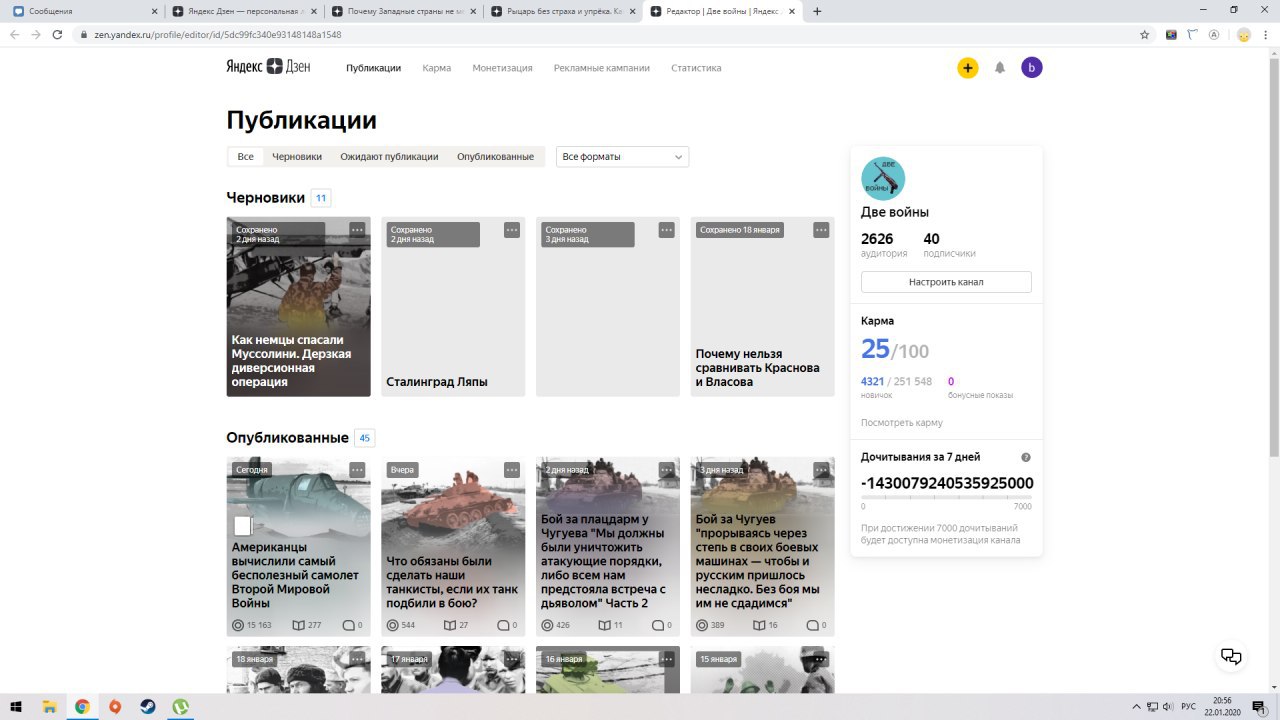Click views count icon on Американцы article
The image size is (1280, 720).
238,625
